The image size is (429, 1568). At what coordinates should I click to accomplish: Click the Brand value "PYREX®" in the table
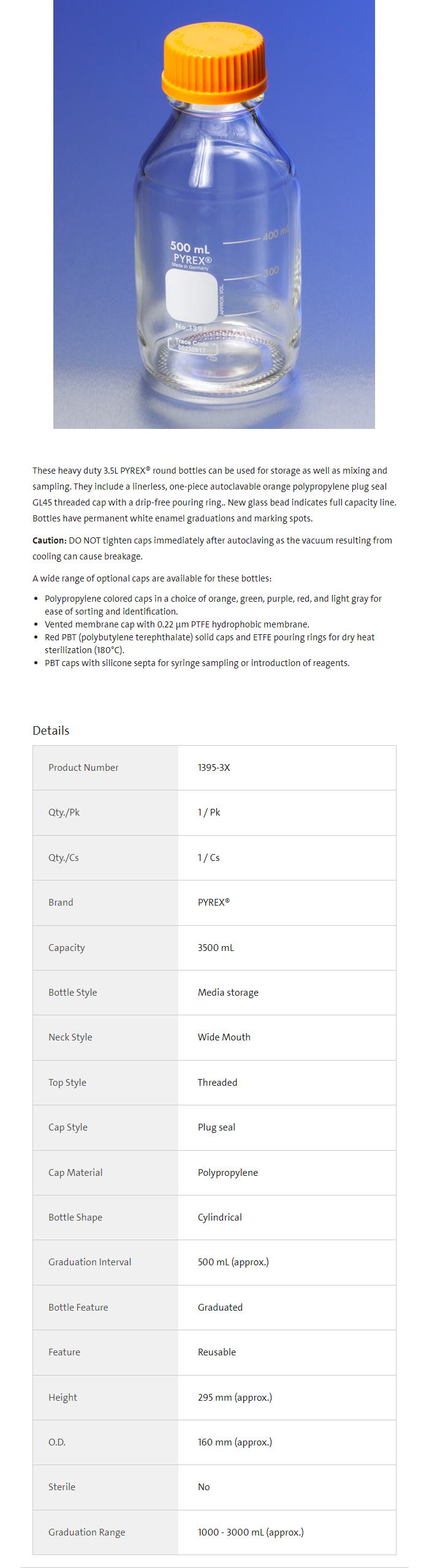pos(213,903)
